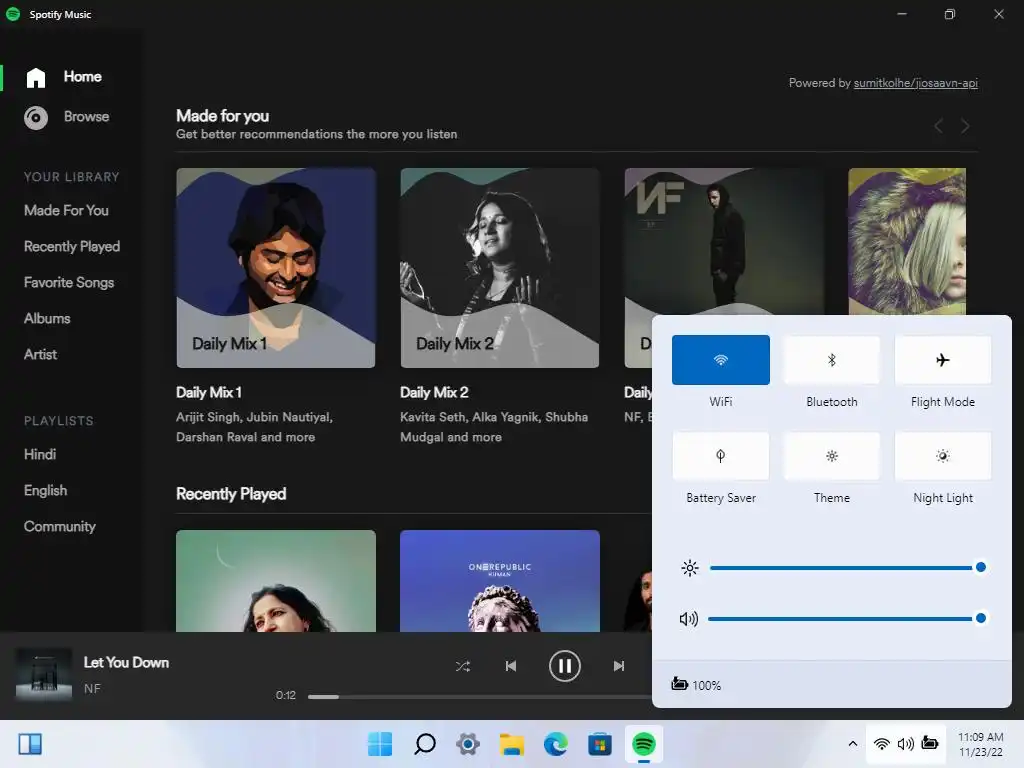Open Made For You library section
The image size is (1024, 768).
[x=66, y=210]
